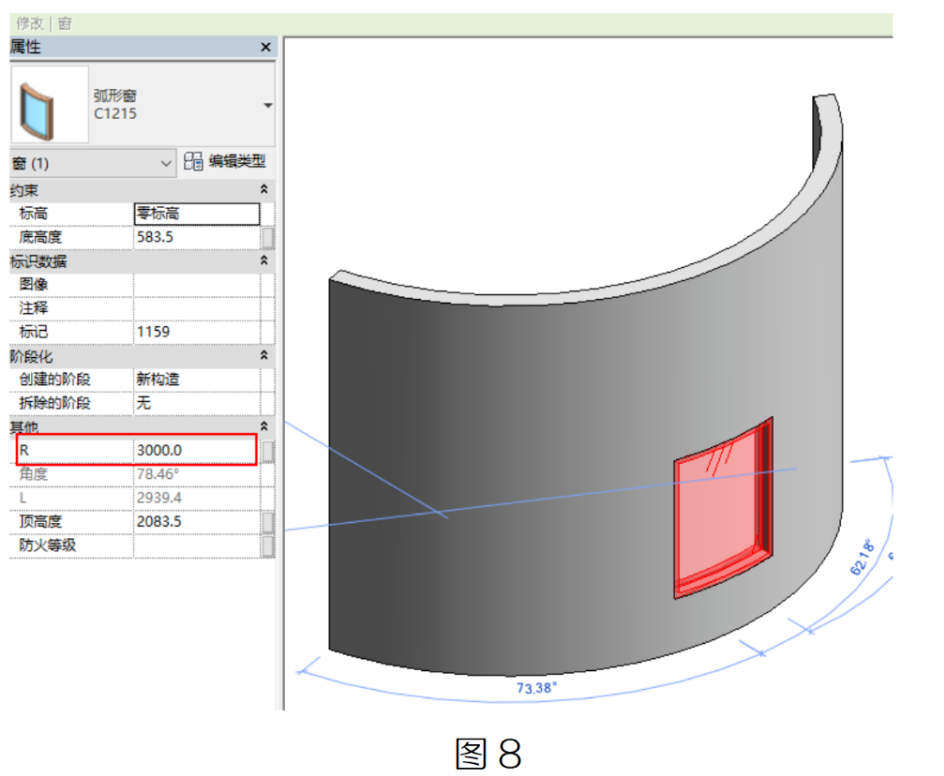Click the 图像 value field
Viewport: 944px width, 776px height.
(x=197, y=284)
